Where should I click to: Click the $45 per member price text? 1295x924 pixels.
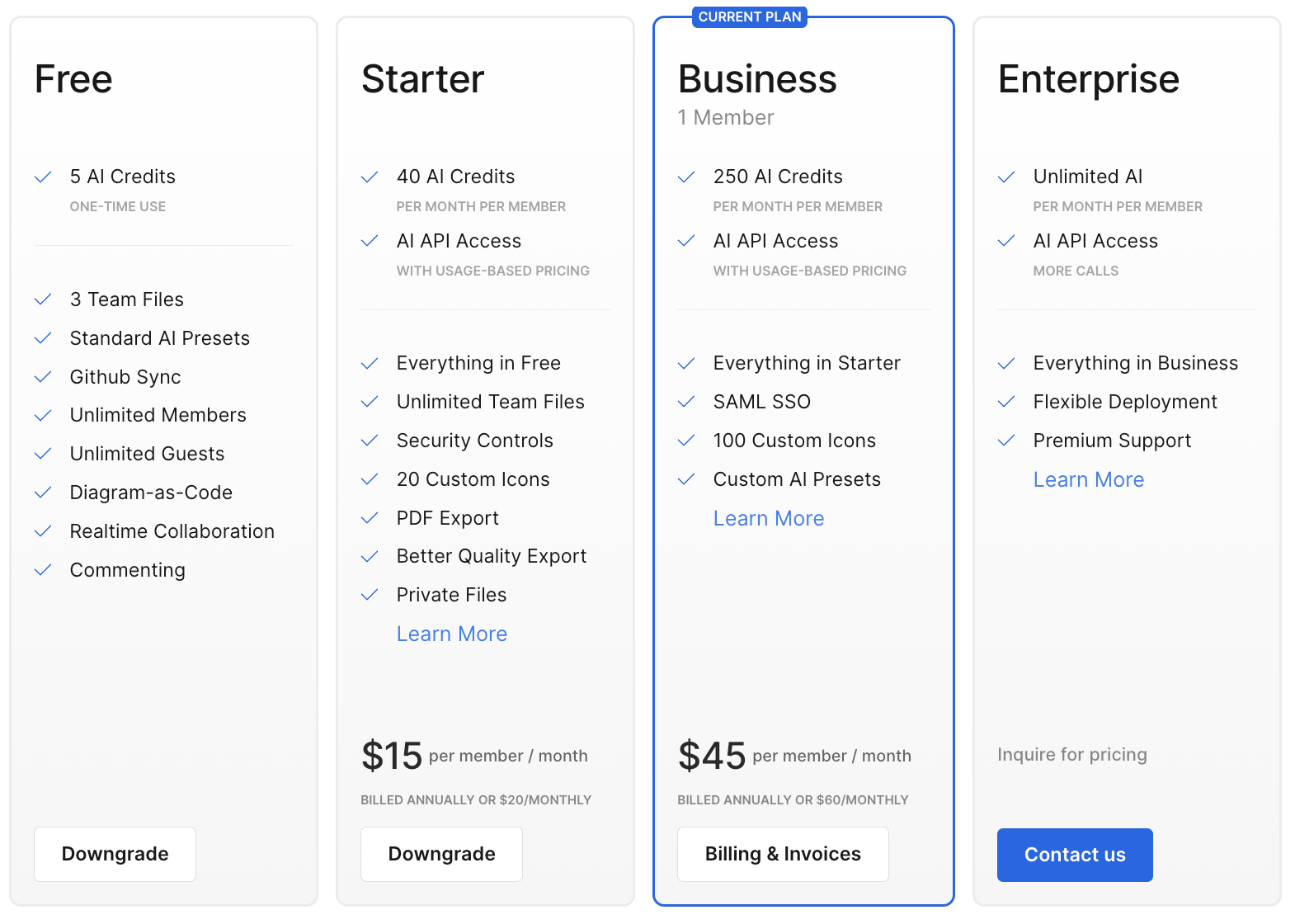point(794,756)
